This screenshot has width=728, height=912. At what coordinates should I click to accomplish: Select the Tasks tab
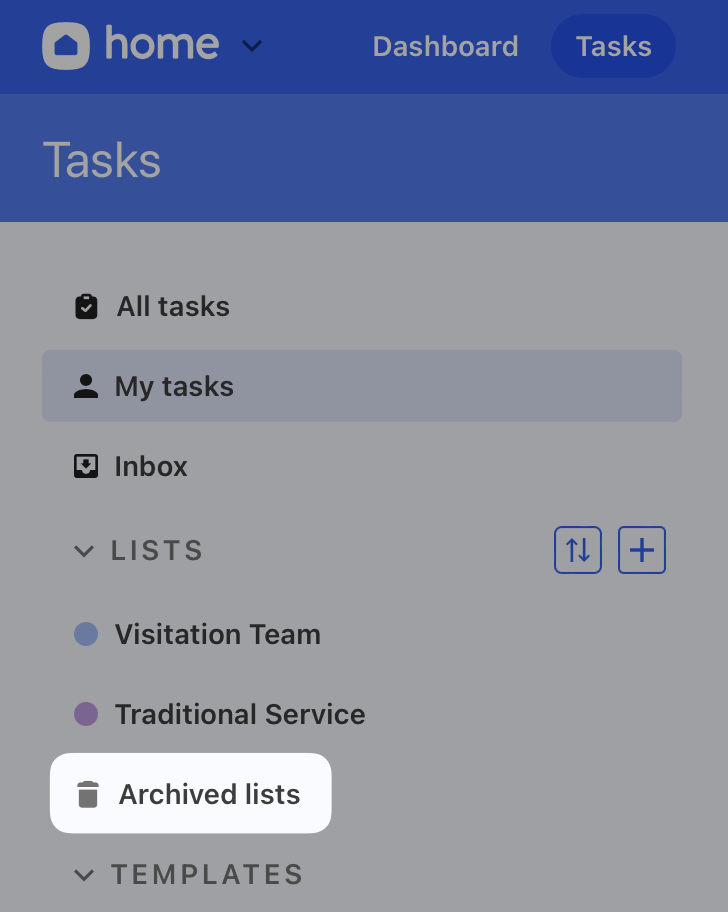coord(613,46)
